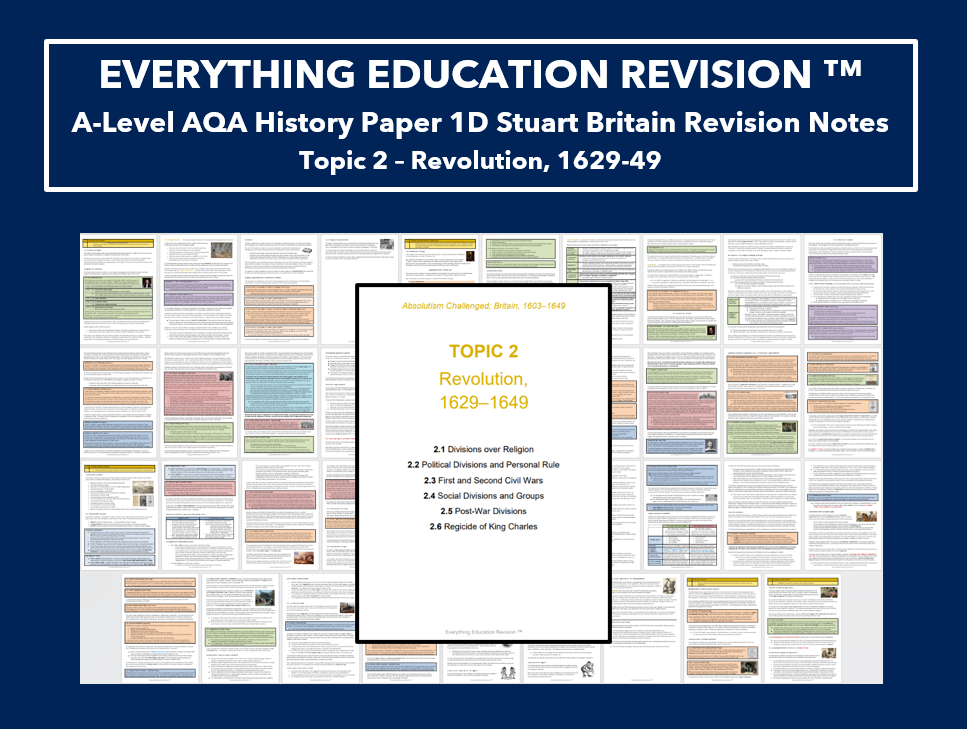Select the 'A-Level AQA History Paper 1D' subtitle
Screen dimensions: 967x729
480,122
